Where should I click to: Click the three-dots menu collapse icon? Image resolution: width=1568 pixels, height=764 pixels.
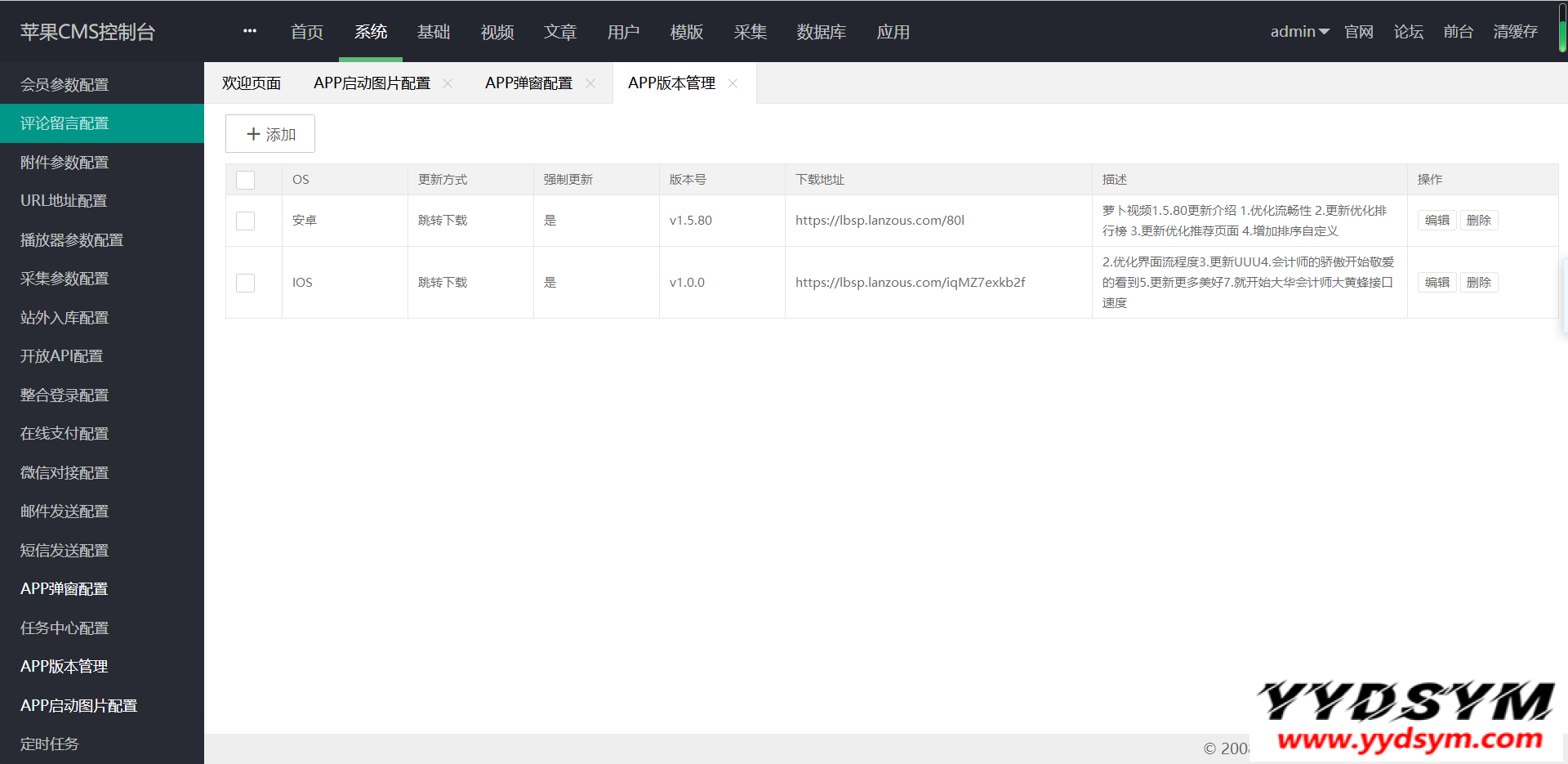tap(250, 31)
